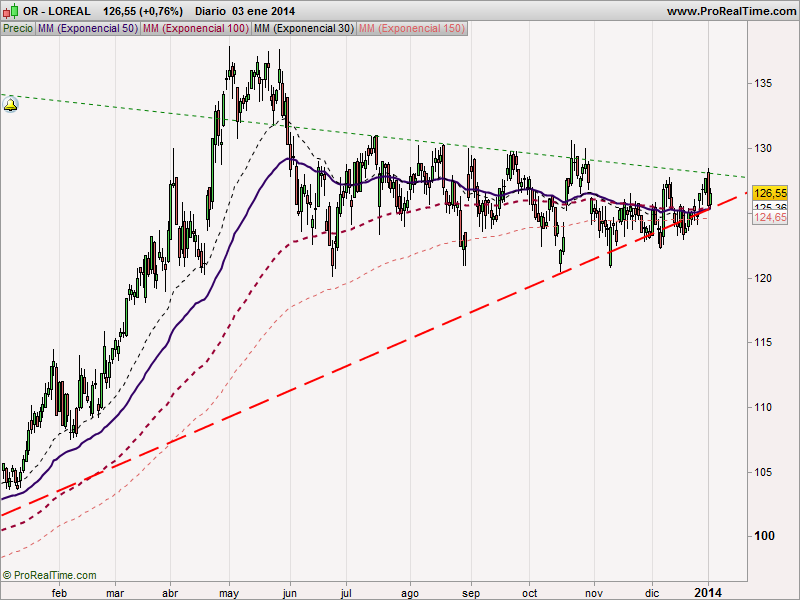Click the mar month label on the time axis
This screenshot has height=600, width=800.
[x=115, y=593]
